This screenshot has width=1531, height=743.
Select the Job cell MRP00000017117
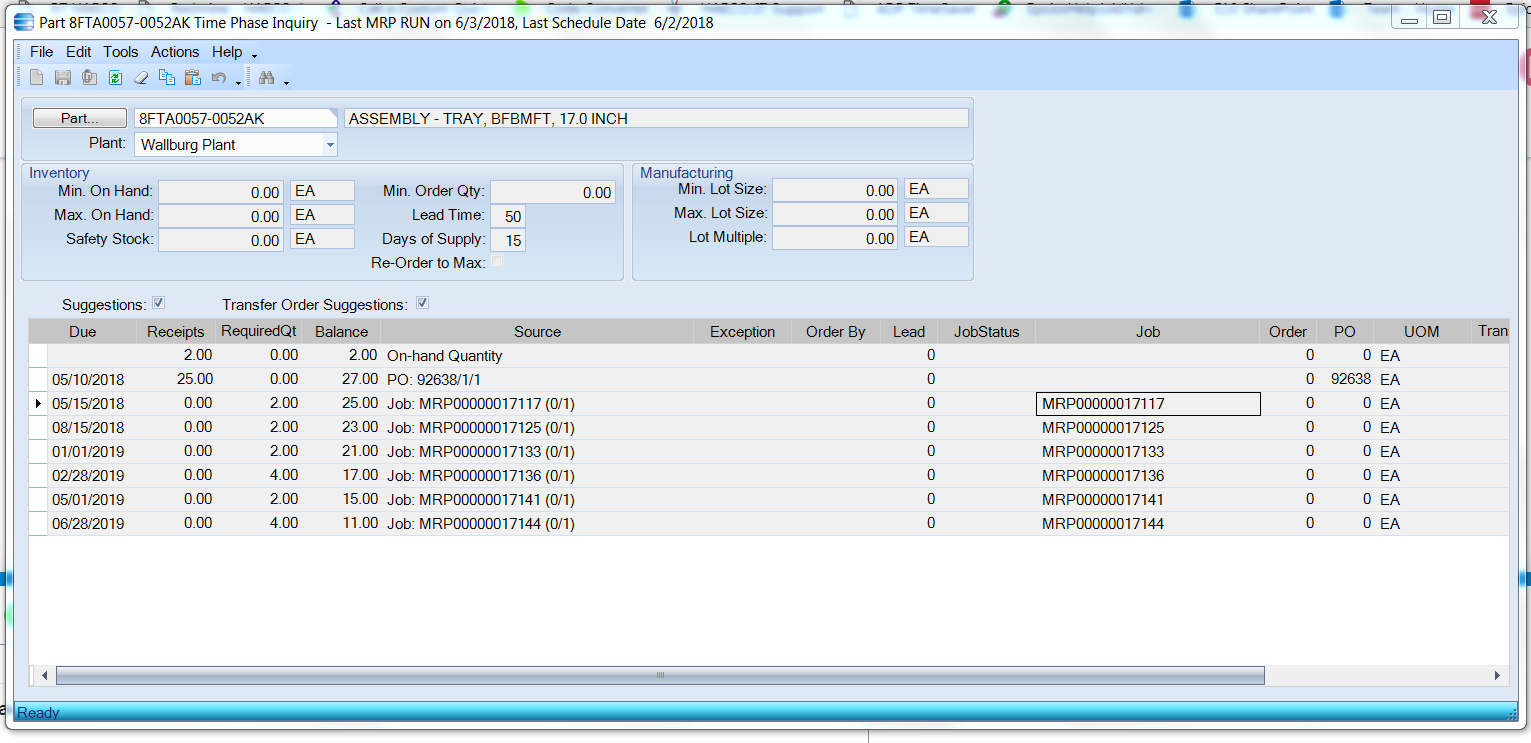(1148, 404)
